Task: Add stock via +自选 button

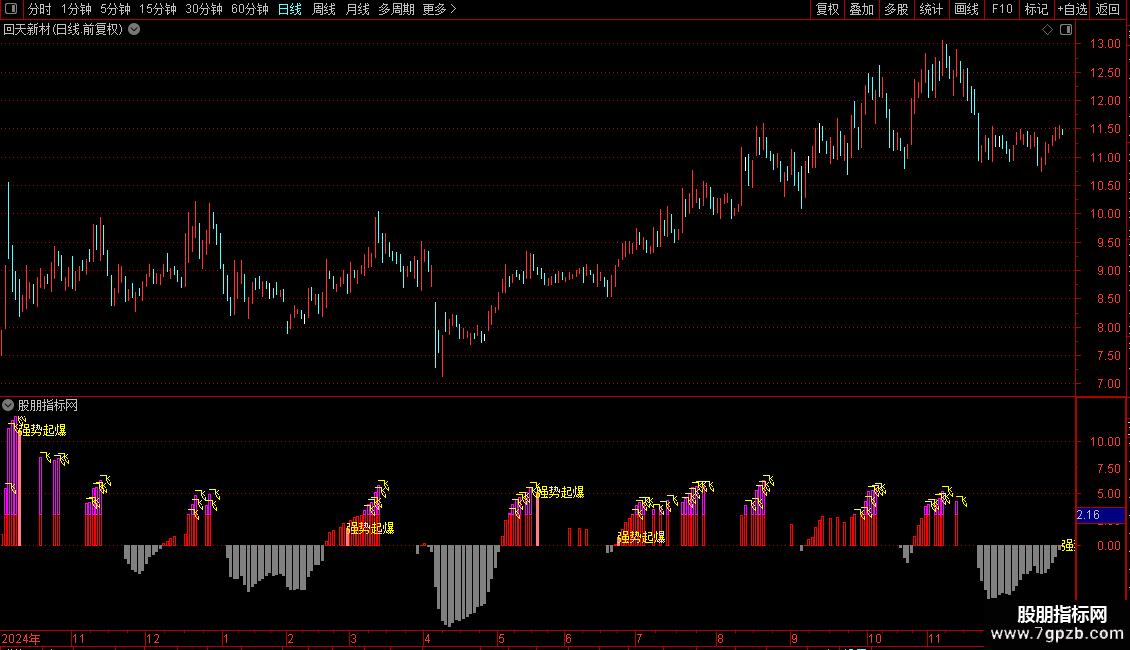Action: tap(1072, 9)
